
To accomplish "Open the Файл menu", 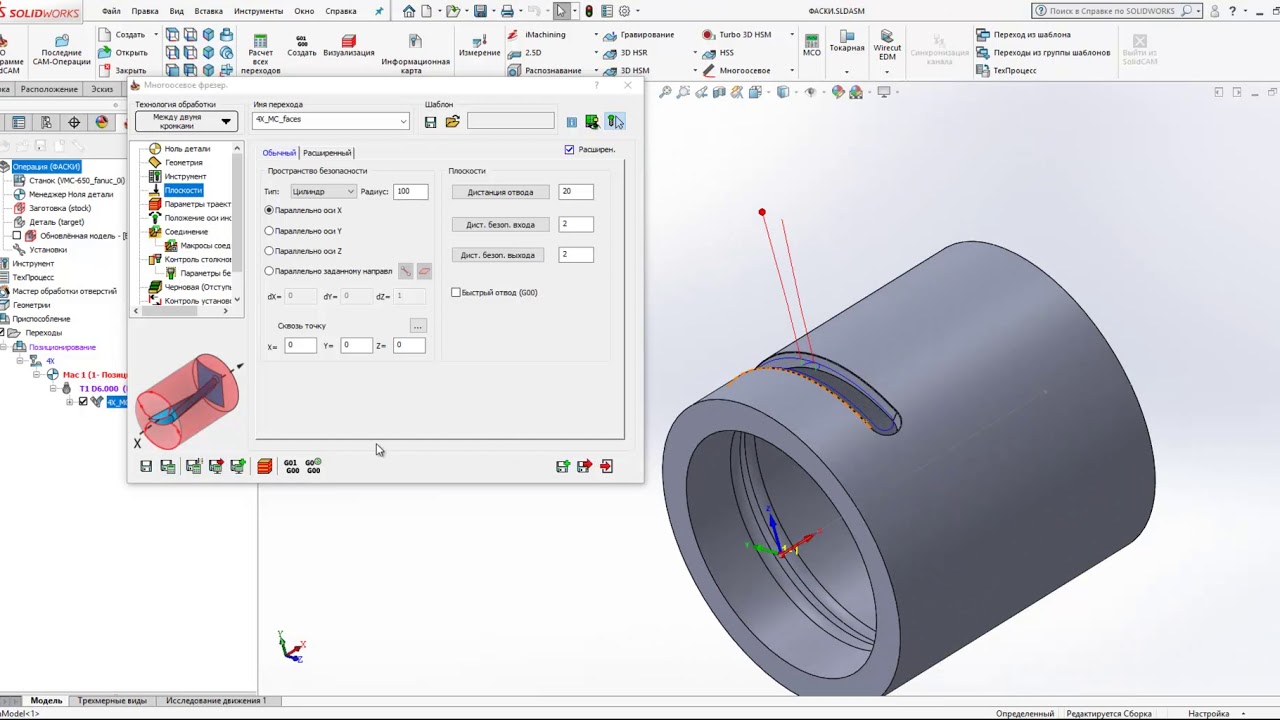I will pyautogui.click(x=111, y=11).
